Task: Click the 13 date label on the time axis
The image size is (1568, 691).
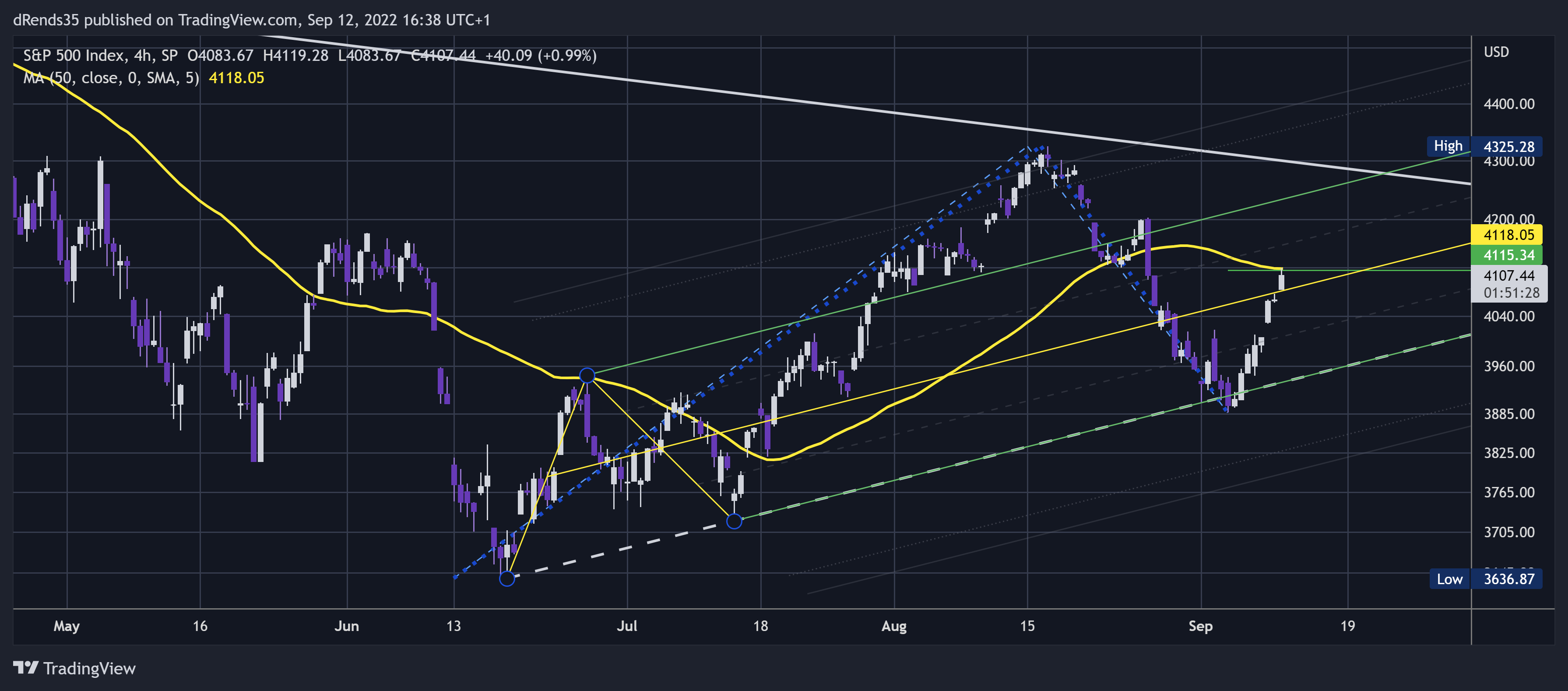Action: tap(454, 626)
